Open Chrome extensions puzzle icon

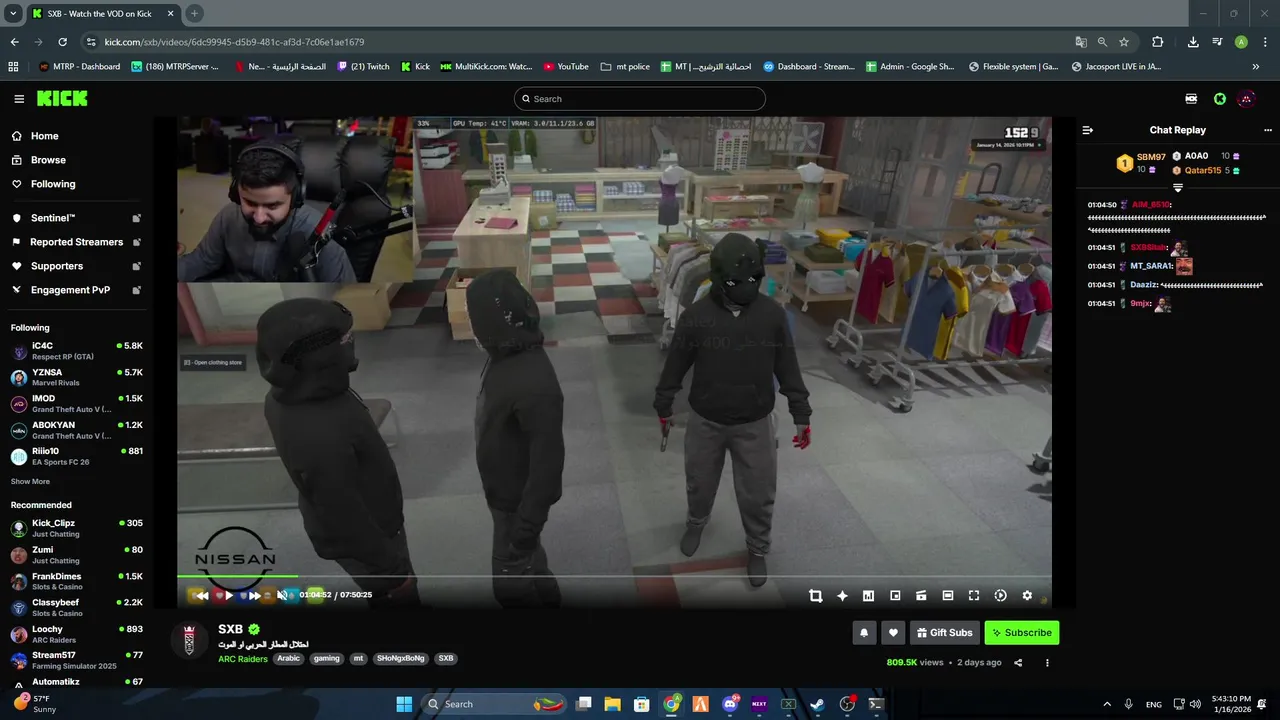(x=1157, y=42)
